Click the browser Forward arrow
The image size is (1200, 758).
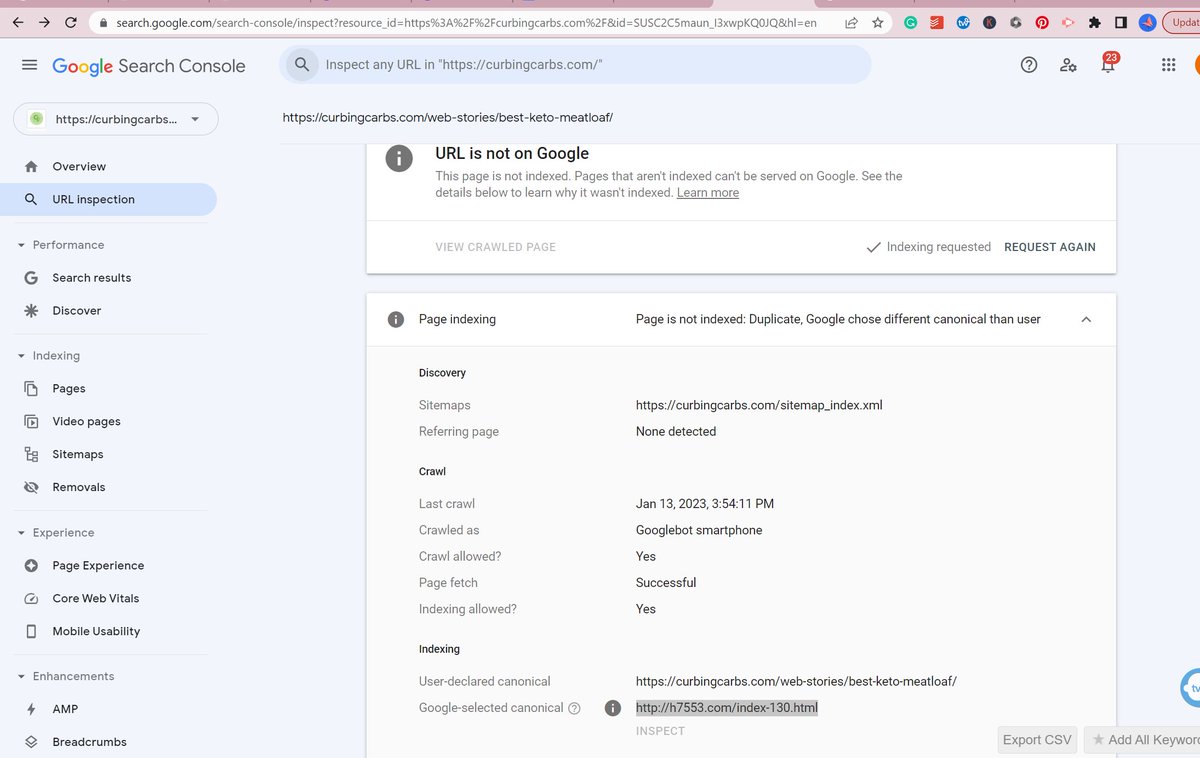pos(44,22)
